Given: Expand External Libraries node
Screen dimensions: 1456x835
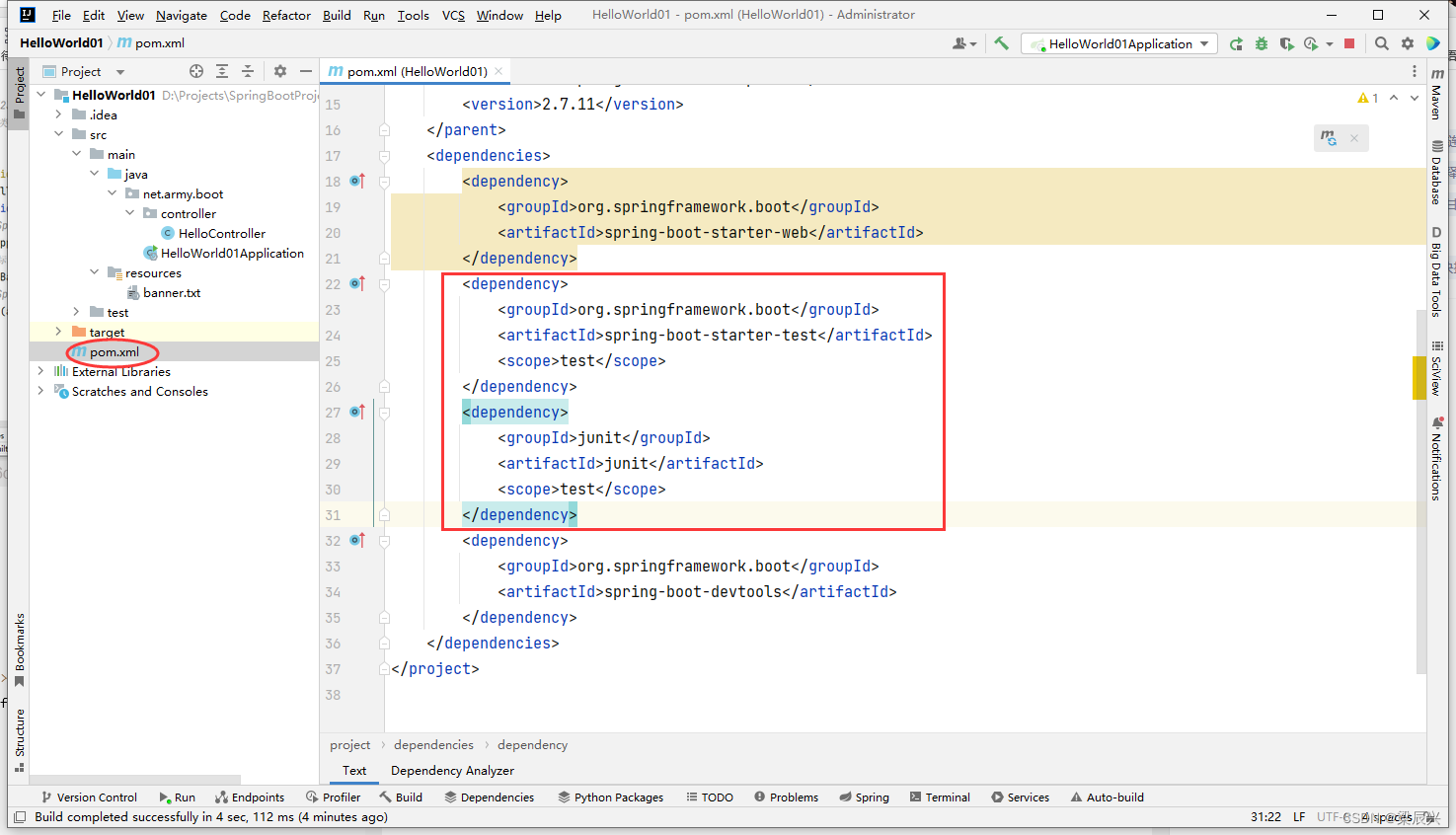Looking at the screenshot, I should click(x=41, y=371).
